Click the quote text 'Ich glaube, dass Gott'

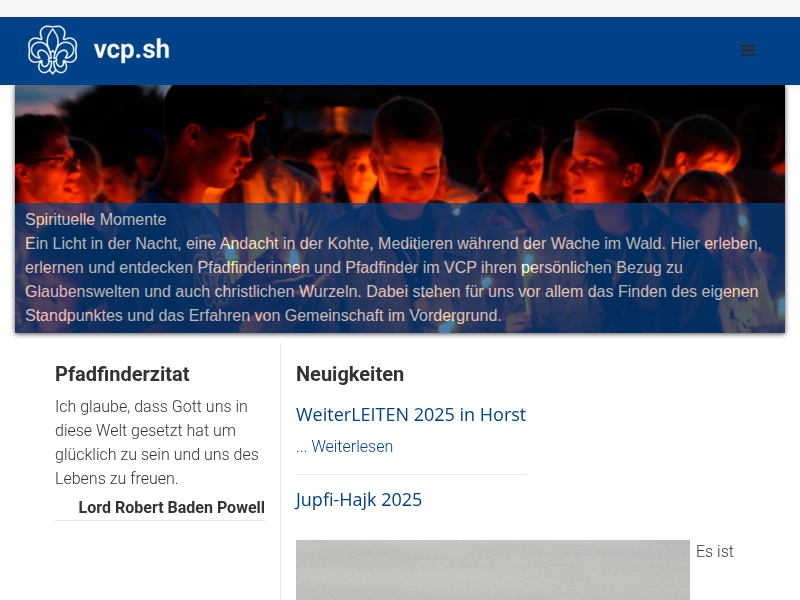click(157, 442)
